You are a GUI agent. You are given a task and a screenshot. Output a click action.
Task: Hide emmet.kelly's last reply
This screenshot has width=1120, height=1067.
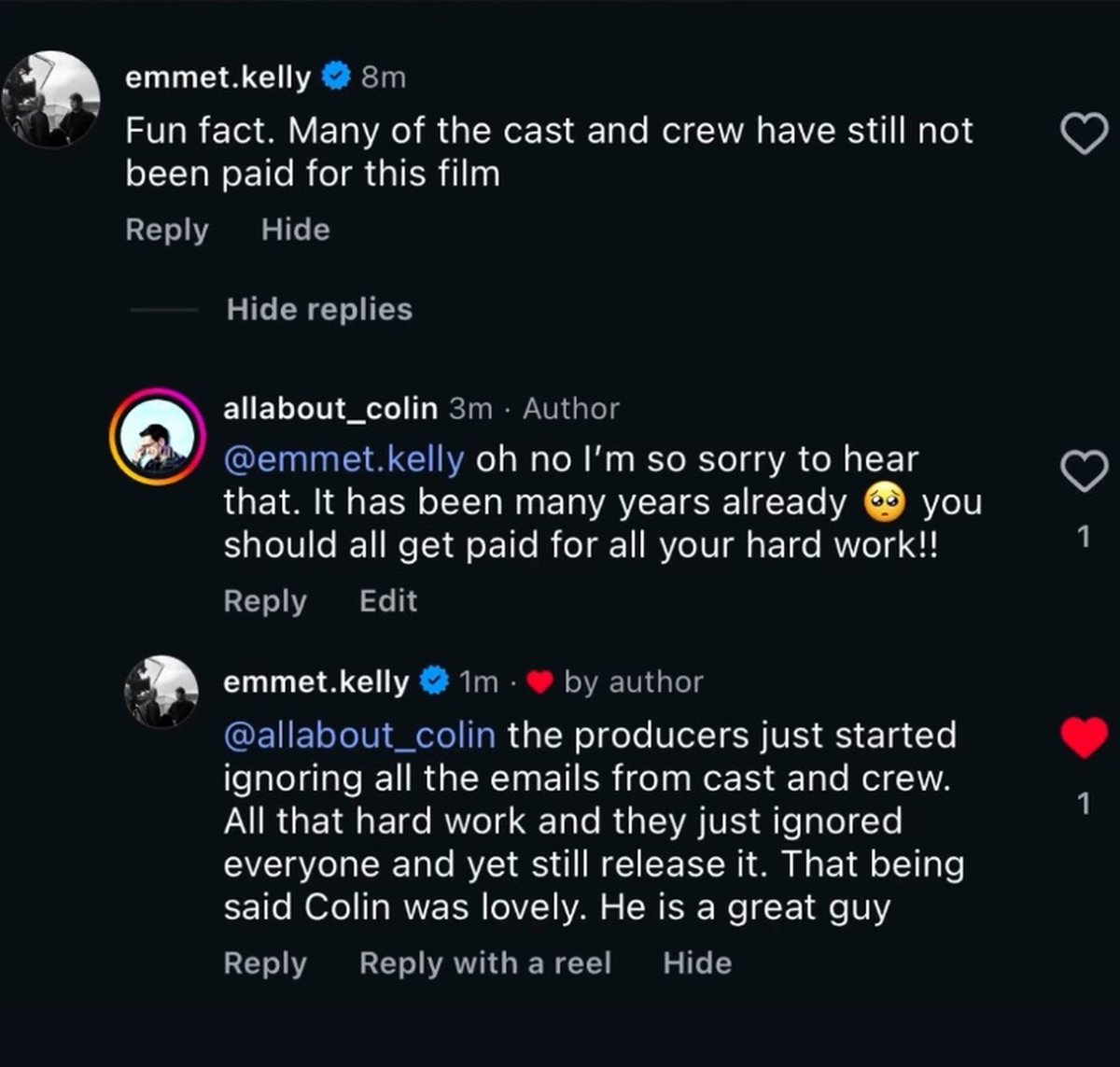(x=697, y=963)
